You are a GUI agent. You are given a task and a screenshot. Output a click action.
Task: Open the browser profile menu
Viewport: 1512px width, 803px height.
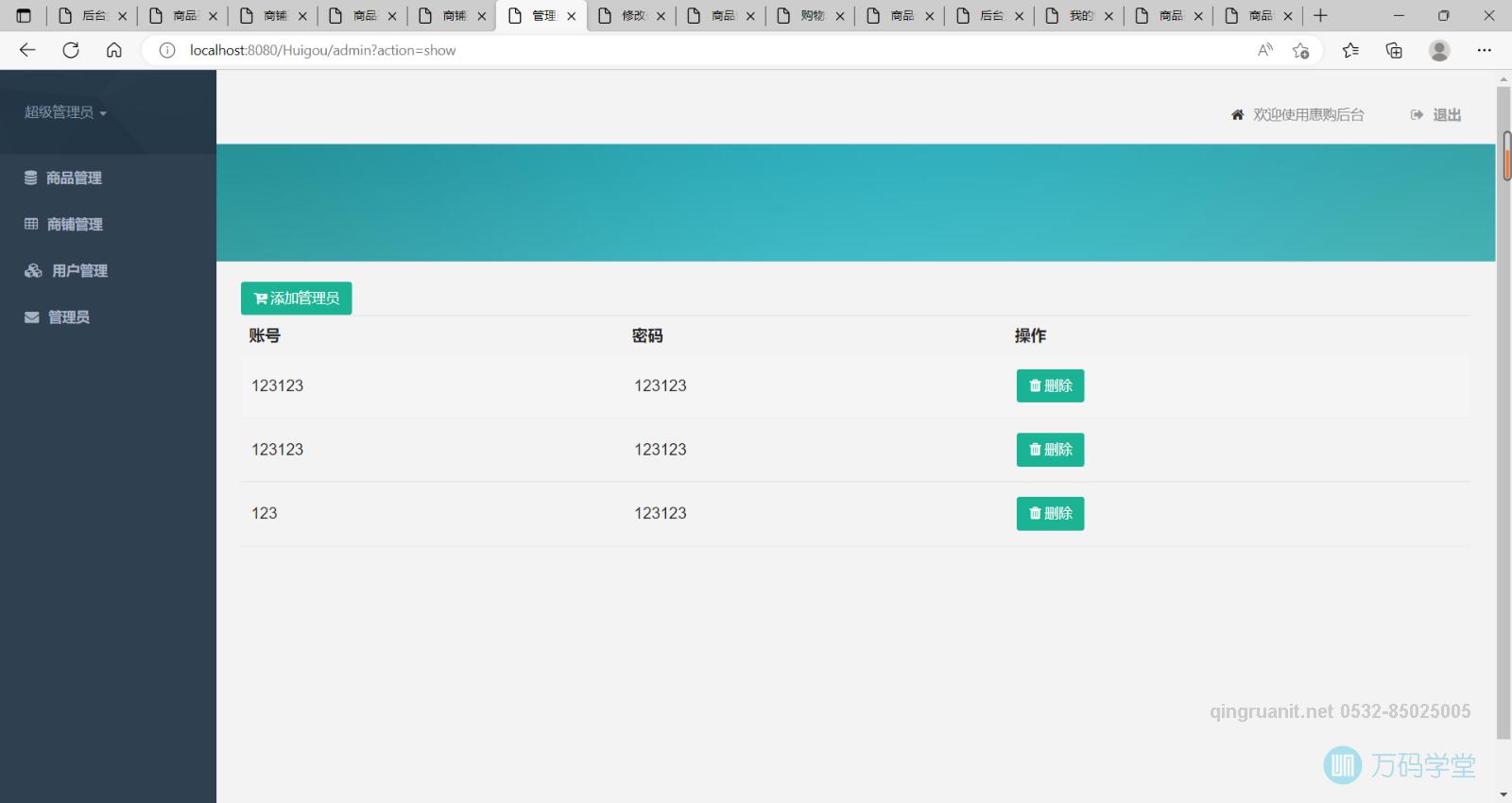[x=1439, y=50]
